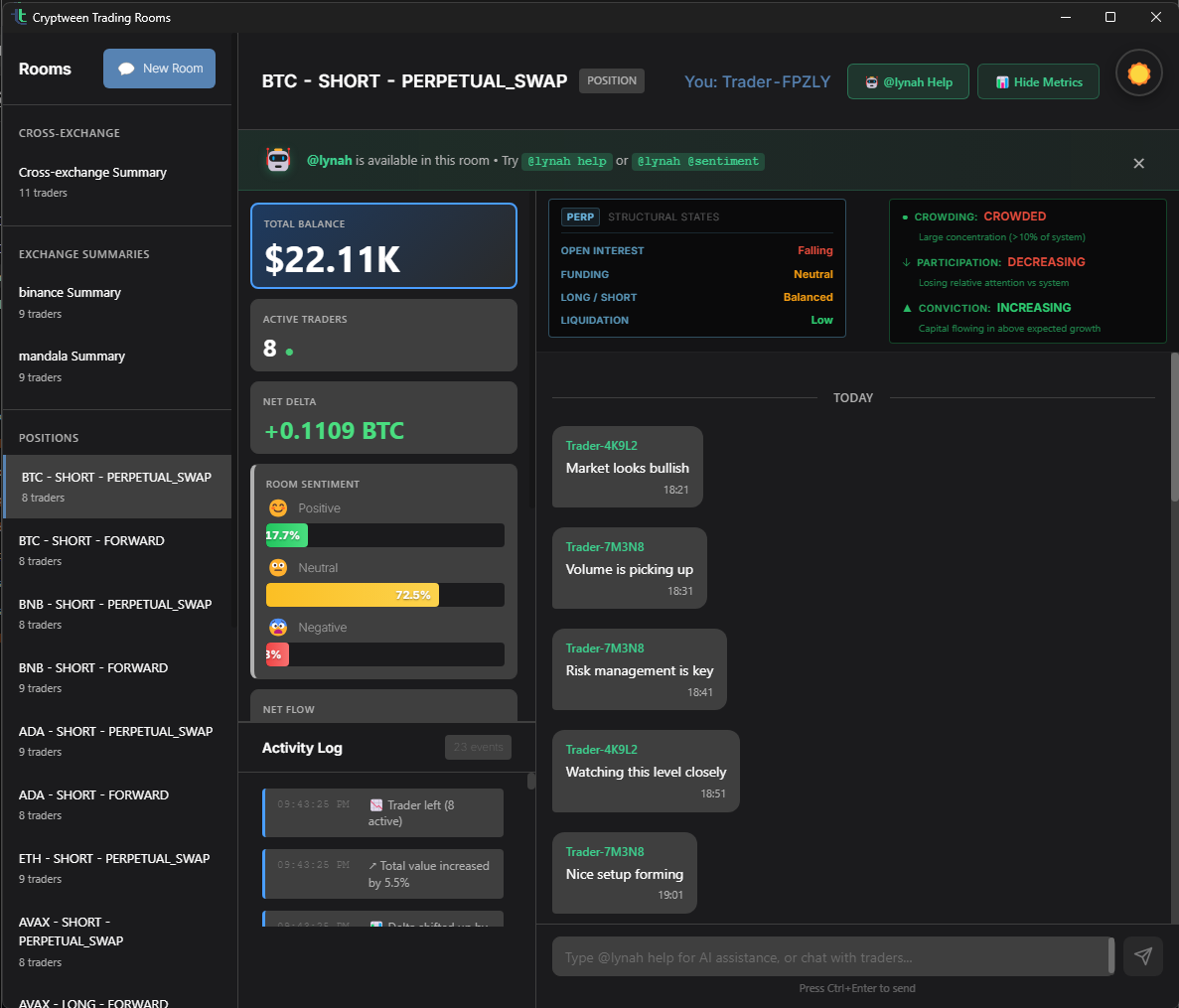Focus the chat message input field

click(x=833, y=956)
